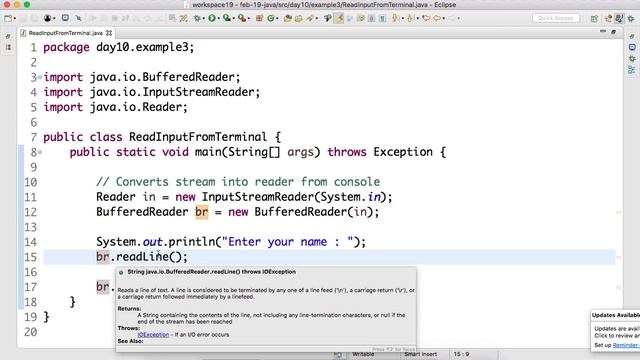Click the class name ReadInputFromTerminal on line 7
The image size is (640, 360).
point(198,137)
